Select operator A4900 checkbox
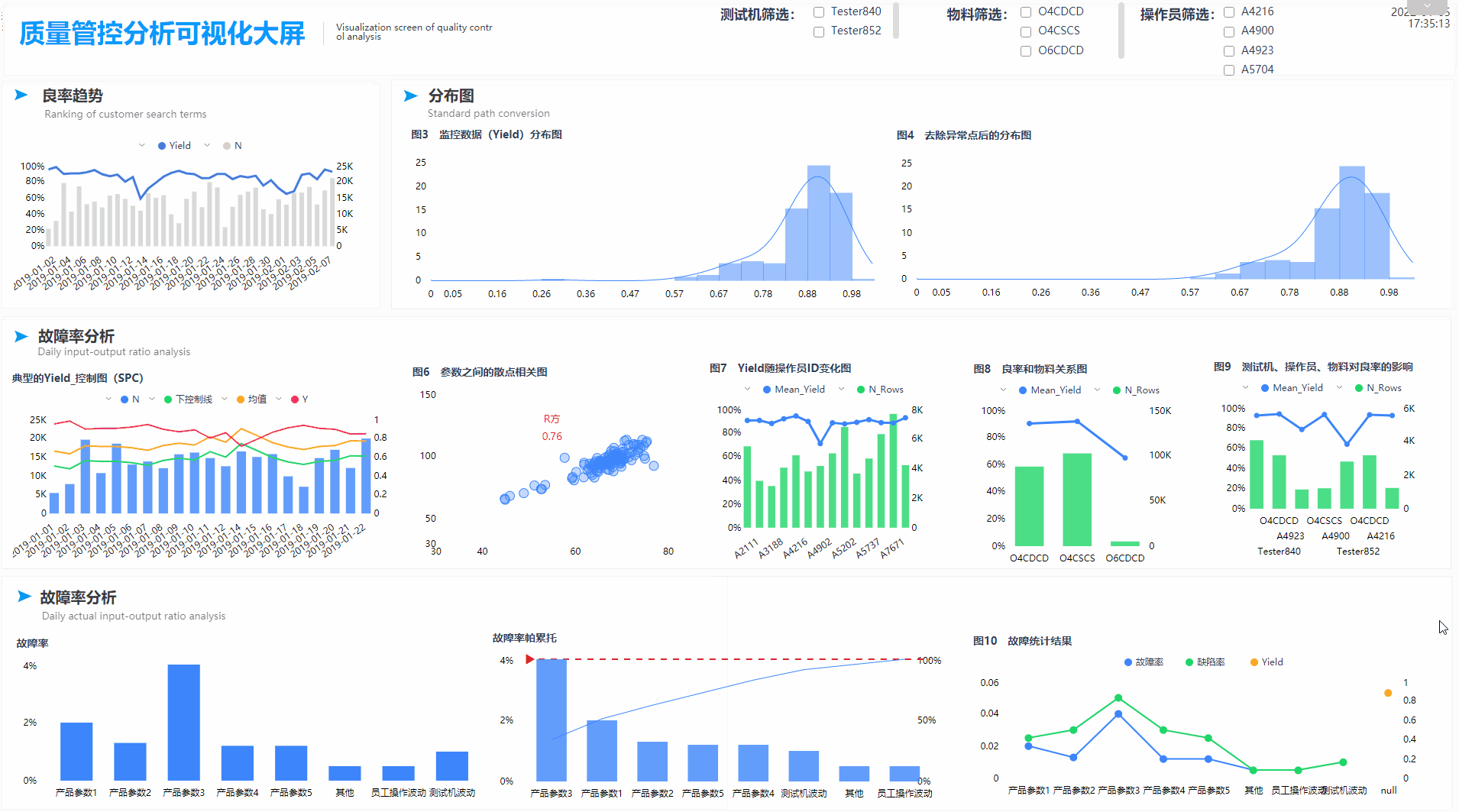1459x812 pixels. (x=1229, y=32)
